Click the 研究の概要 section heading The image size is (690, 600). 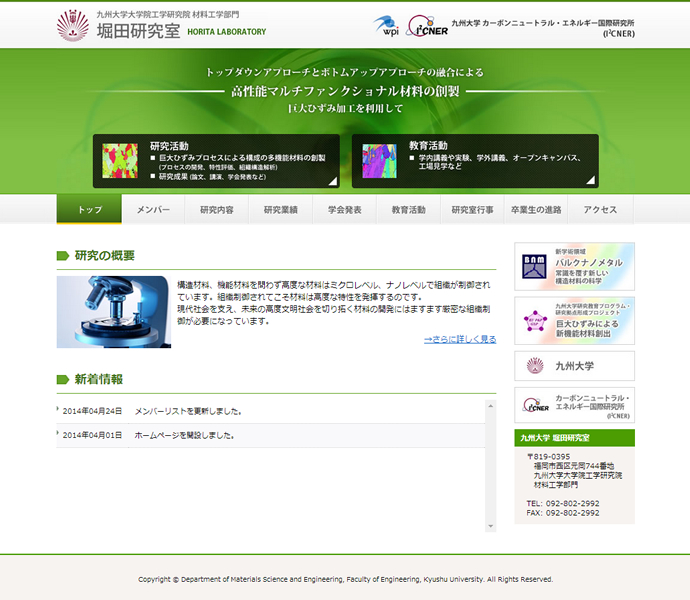point(105,255)
